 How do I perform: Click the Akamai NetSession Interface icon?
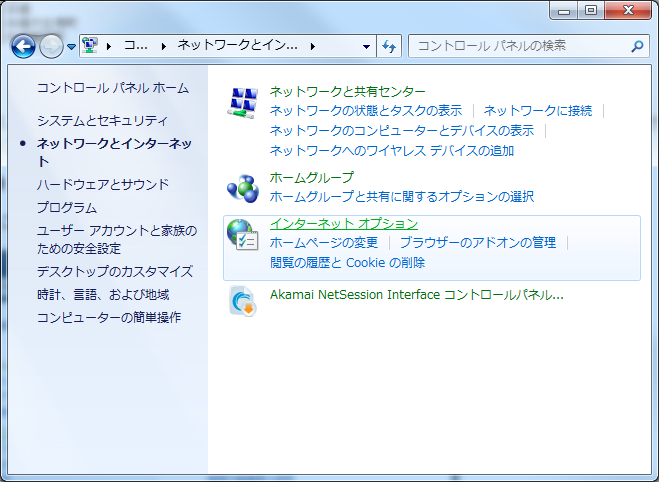pyautogui.click(x=243, y=300)
